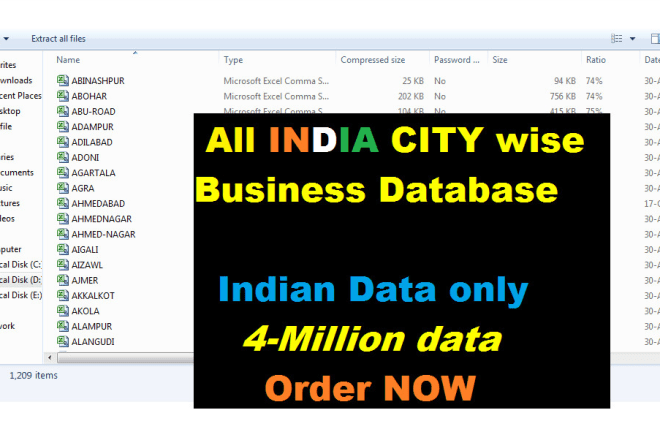The height and width of the screenshot is (440, 660).
Task: Click the AHMED-NAGAR Excel file icon
Action: tap(63, 234)
